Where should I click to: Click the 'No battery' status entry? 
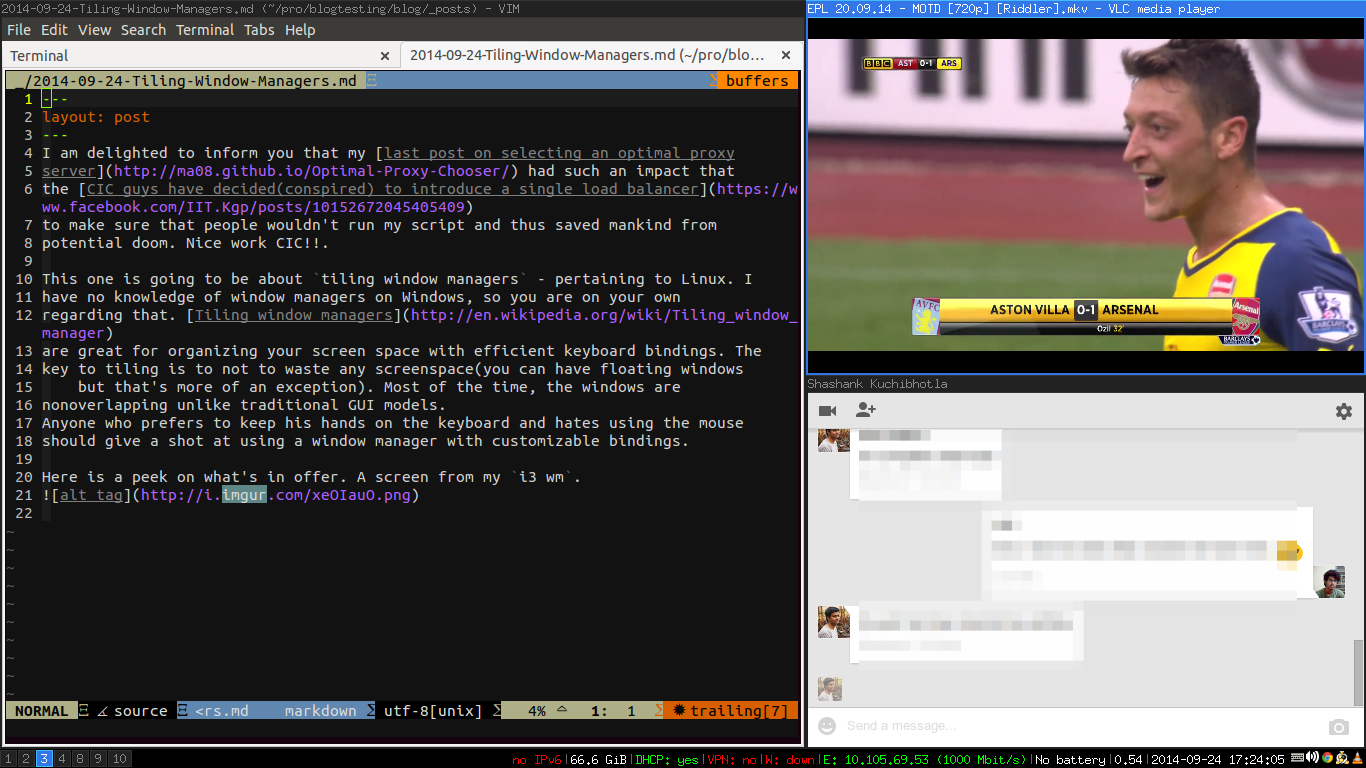pos(1072,760)
